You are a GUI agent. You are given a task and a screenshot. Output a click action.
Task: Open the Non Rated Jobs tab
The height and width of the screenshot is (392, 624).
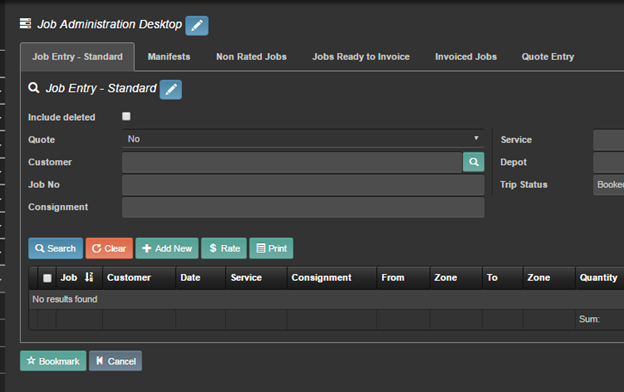point(251,57)
